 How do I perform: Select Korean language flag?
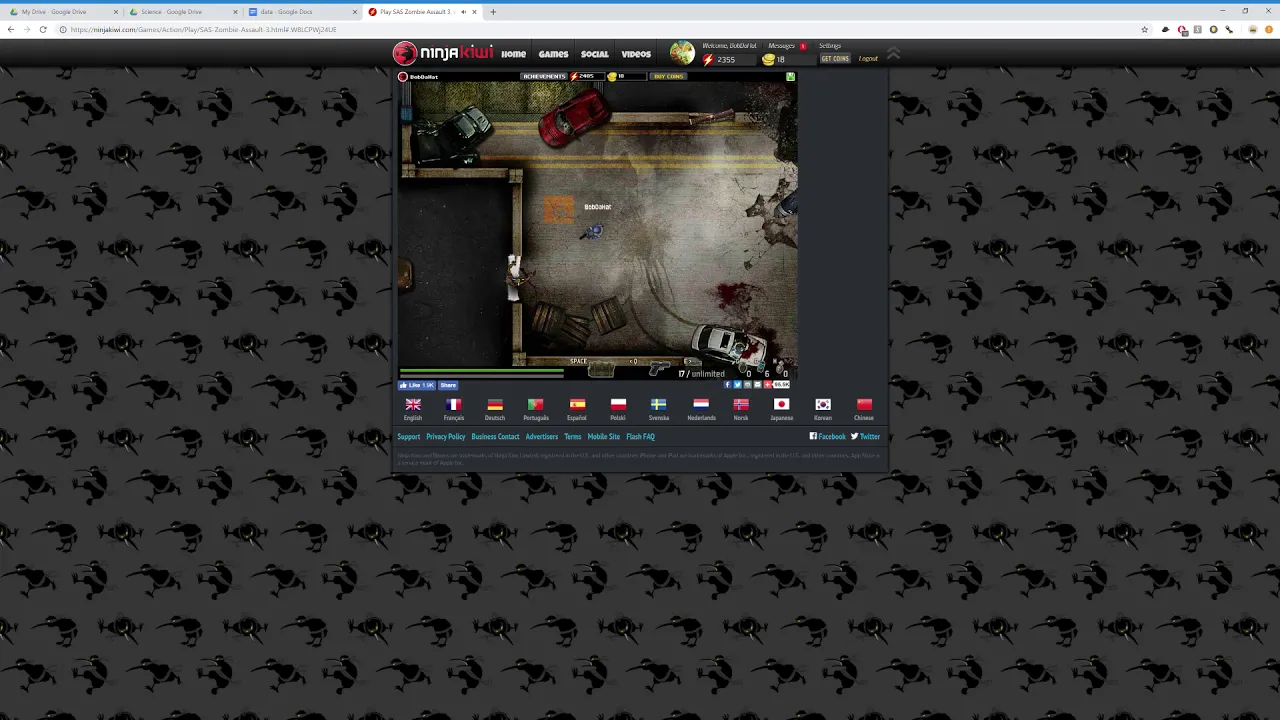[823, 404]
